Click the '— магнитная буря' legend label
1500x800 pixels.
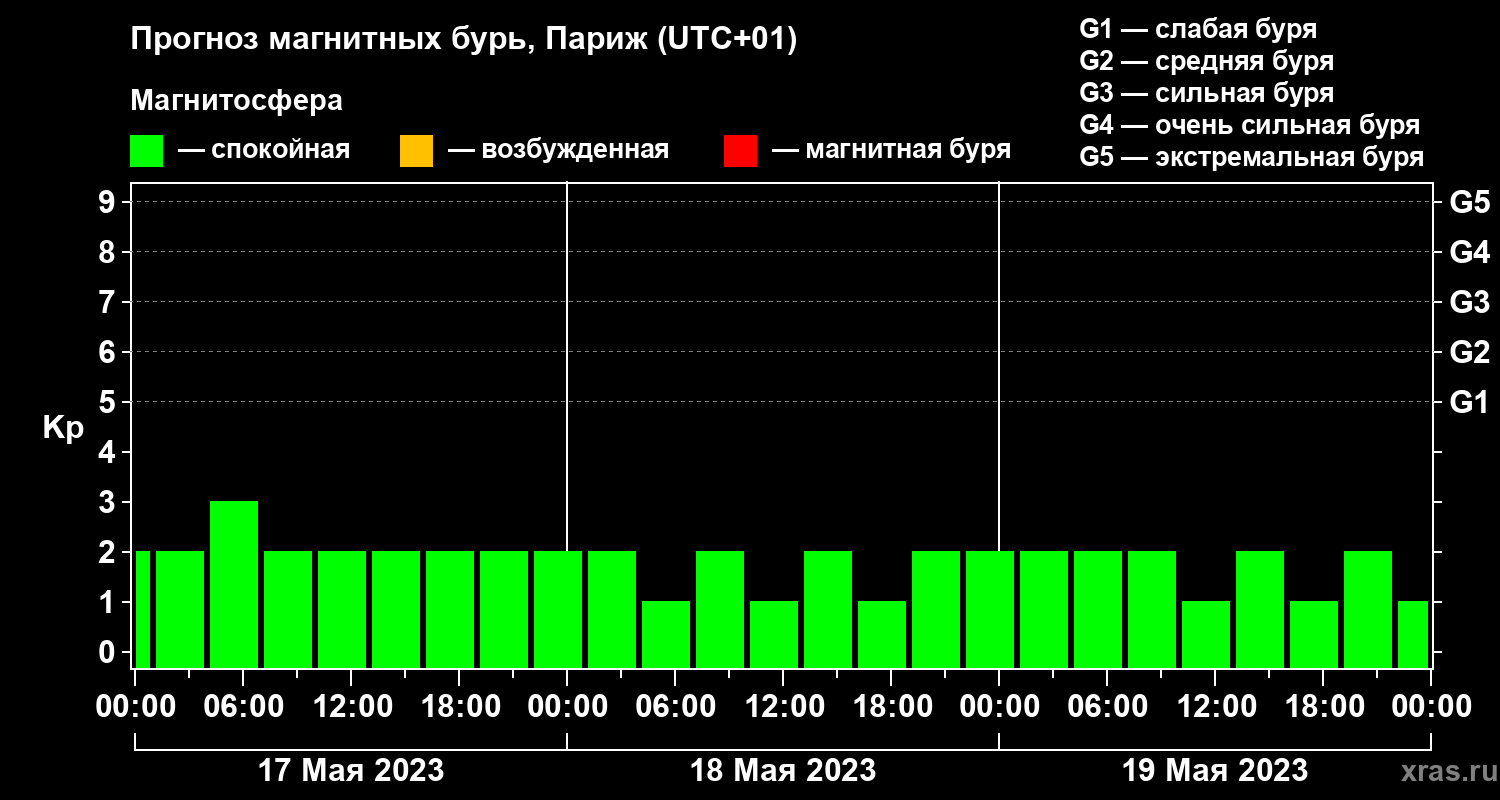click(x=891, y=150)
